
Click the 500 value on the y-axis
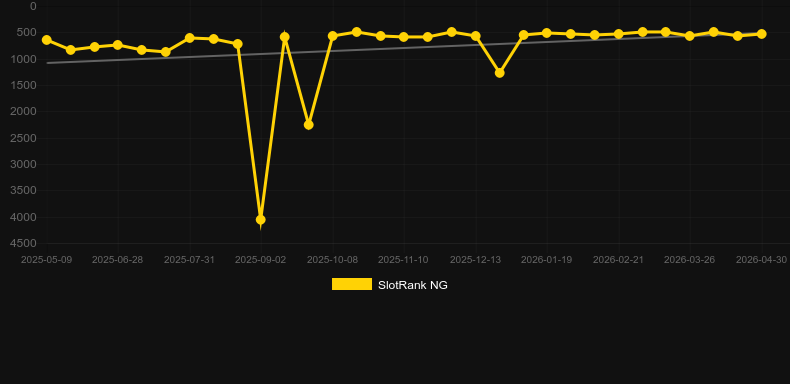27,32
